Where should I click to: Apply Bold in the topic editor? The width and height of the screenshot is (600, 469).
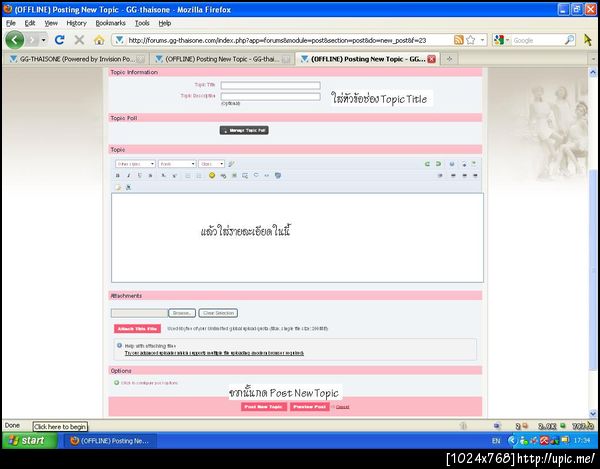pos(118,176)
